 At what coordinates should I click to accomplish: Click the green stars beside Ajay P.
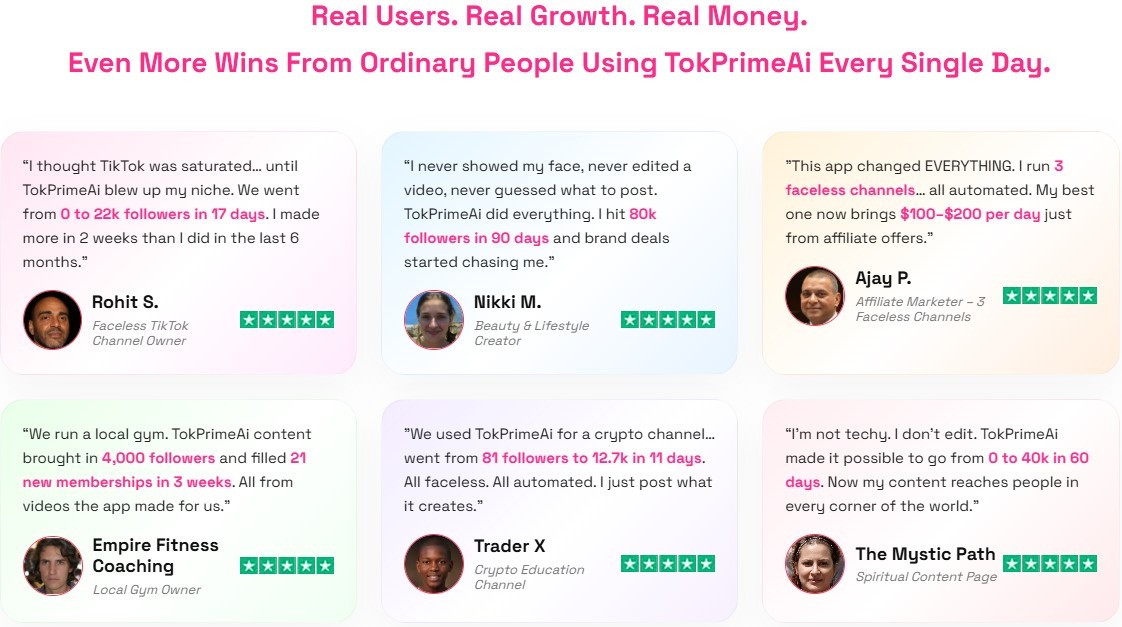(x=1050, y=296)
